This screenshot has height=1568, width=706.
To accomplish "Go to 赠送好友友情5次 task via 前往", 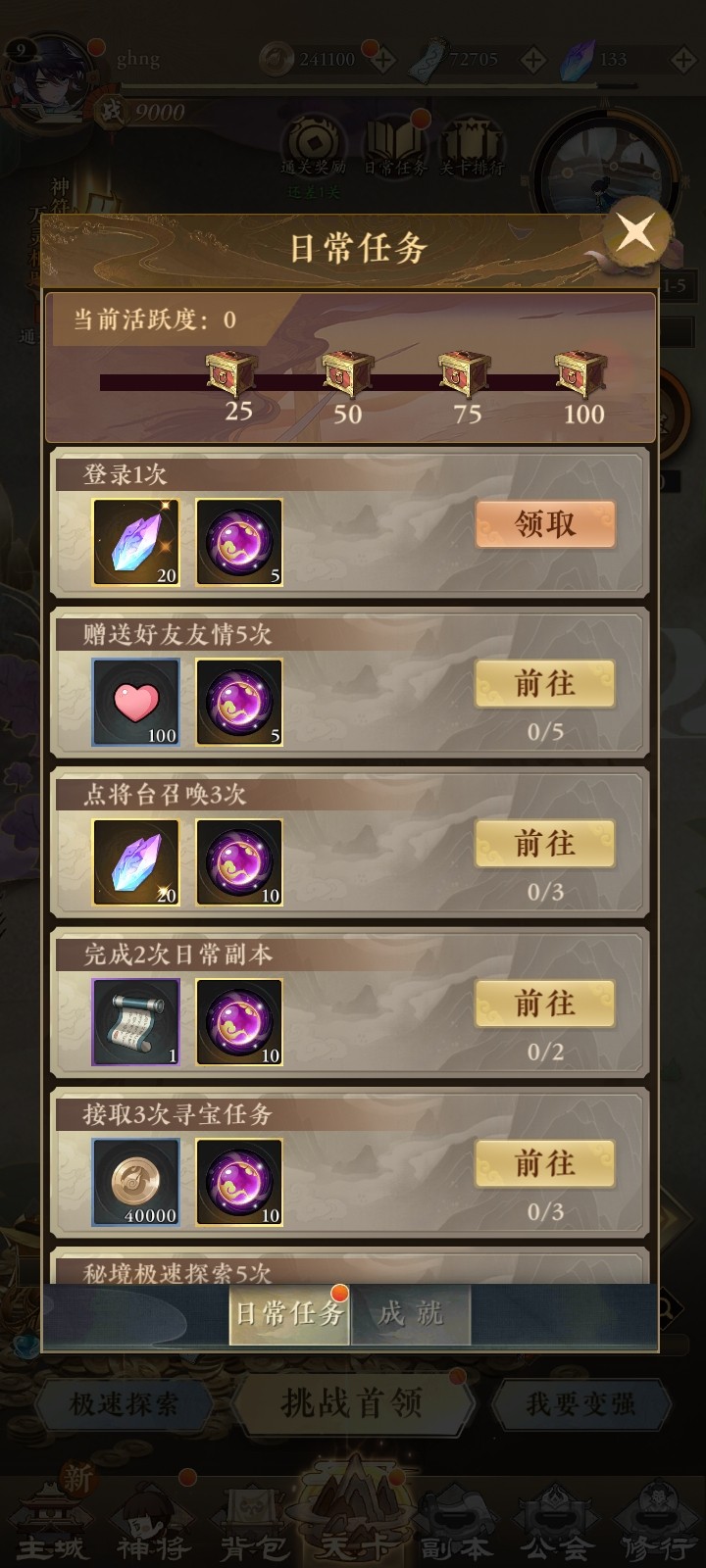I will (545, 683).
